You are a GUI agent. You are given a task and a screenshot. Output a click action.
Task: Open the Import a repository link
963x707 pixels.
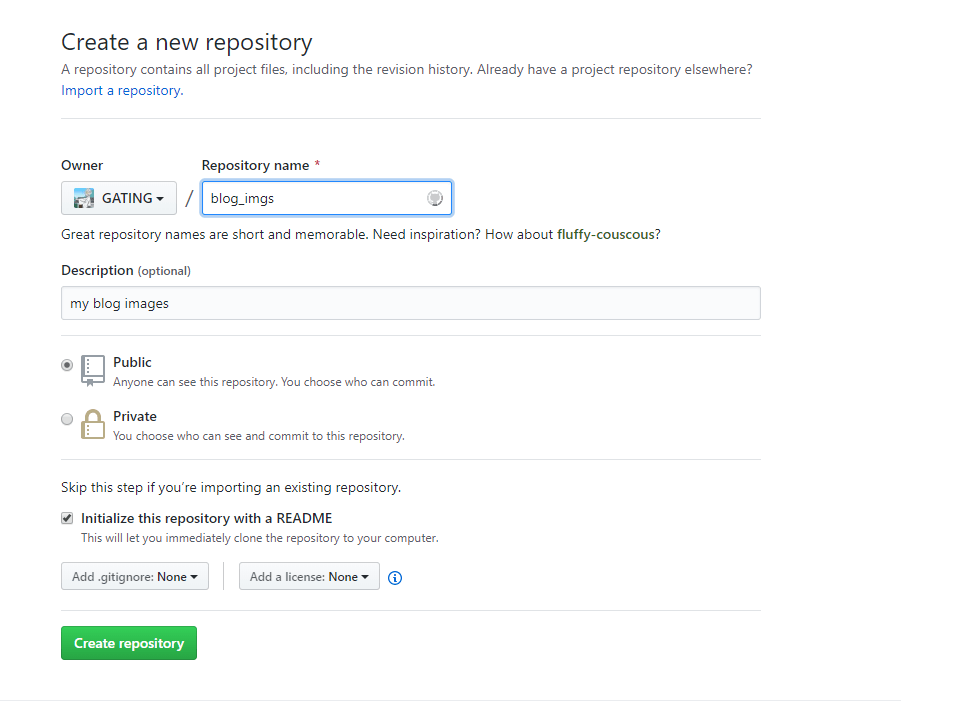[121, 90]
